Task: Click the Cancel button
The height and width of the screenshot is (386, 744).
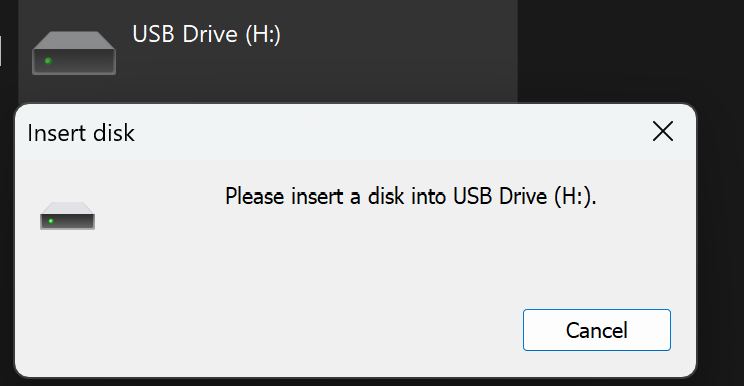Action: coord(596,330)
